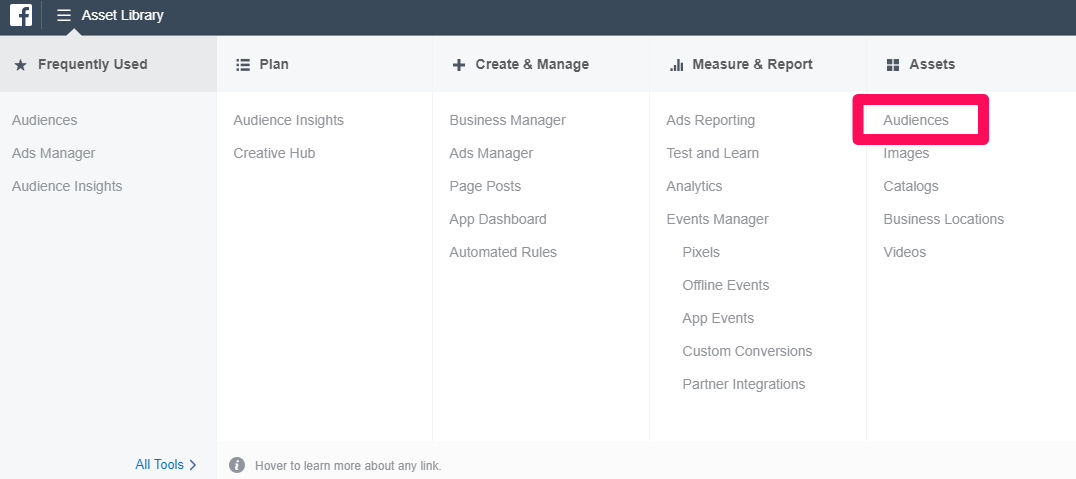Image resolution: width=1076 pixels, height=479 pixels.
Task: Open the hamburger menu icon
Action: pyautogui.click(x=64, y=15)
